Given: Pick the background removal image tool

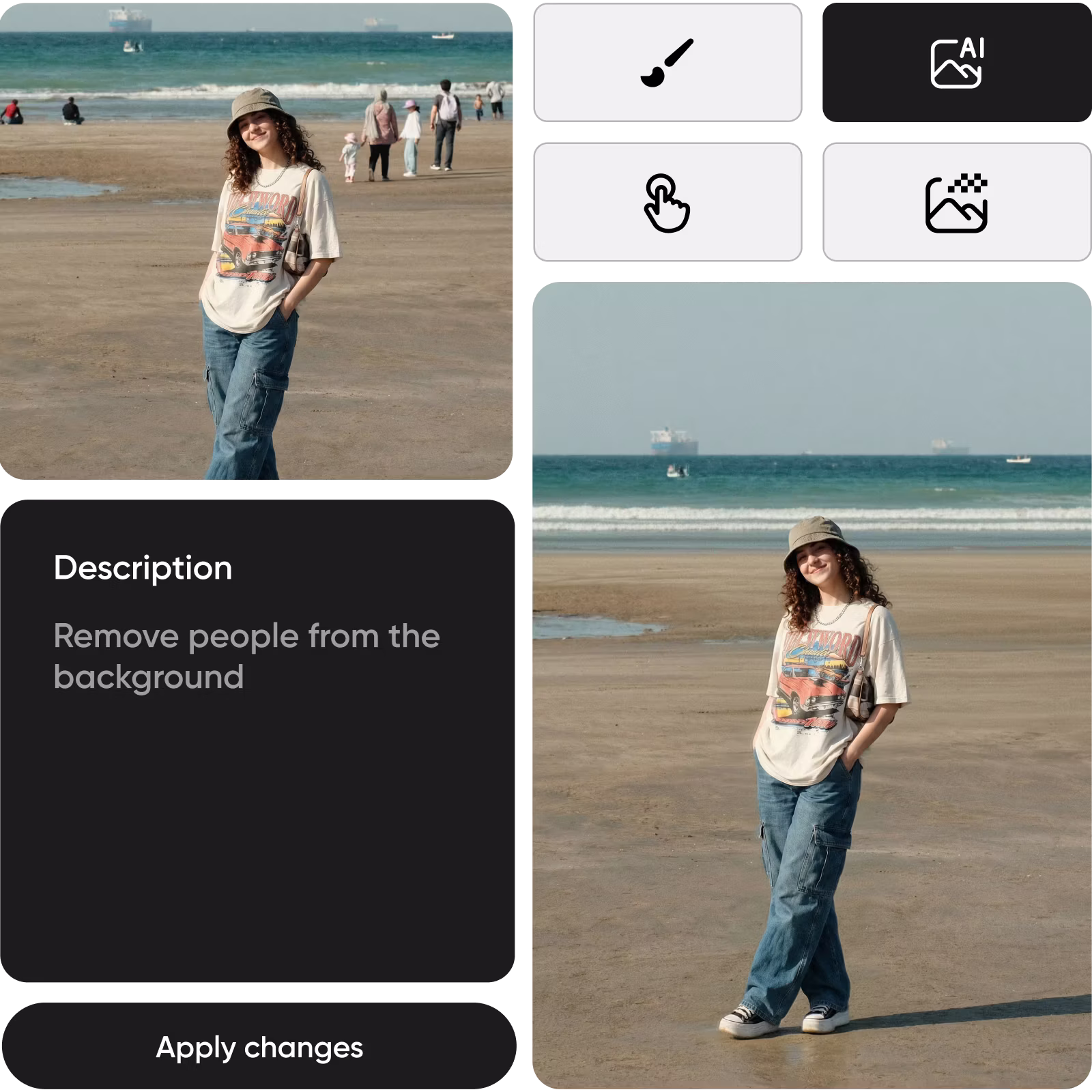Looking at the screenshot, I should [957, 202].
